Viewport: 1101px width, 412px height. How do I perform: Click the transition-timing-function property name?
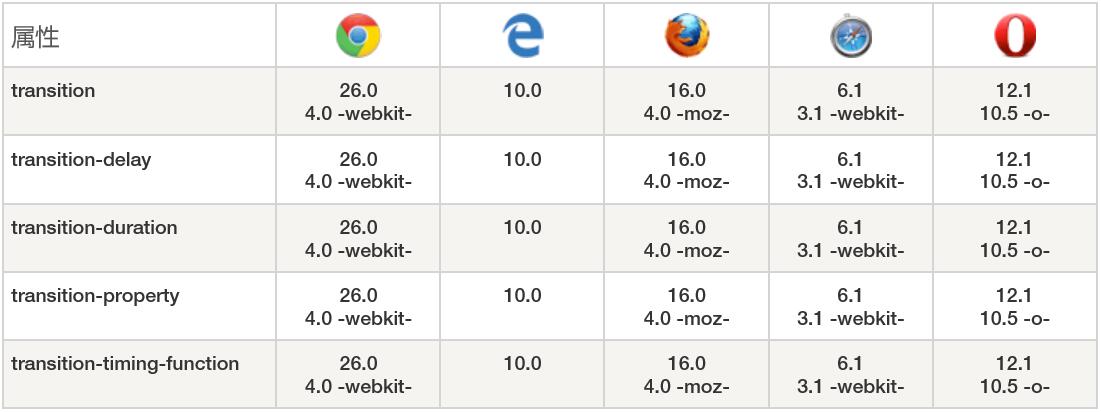[x=125, y=364]
